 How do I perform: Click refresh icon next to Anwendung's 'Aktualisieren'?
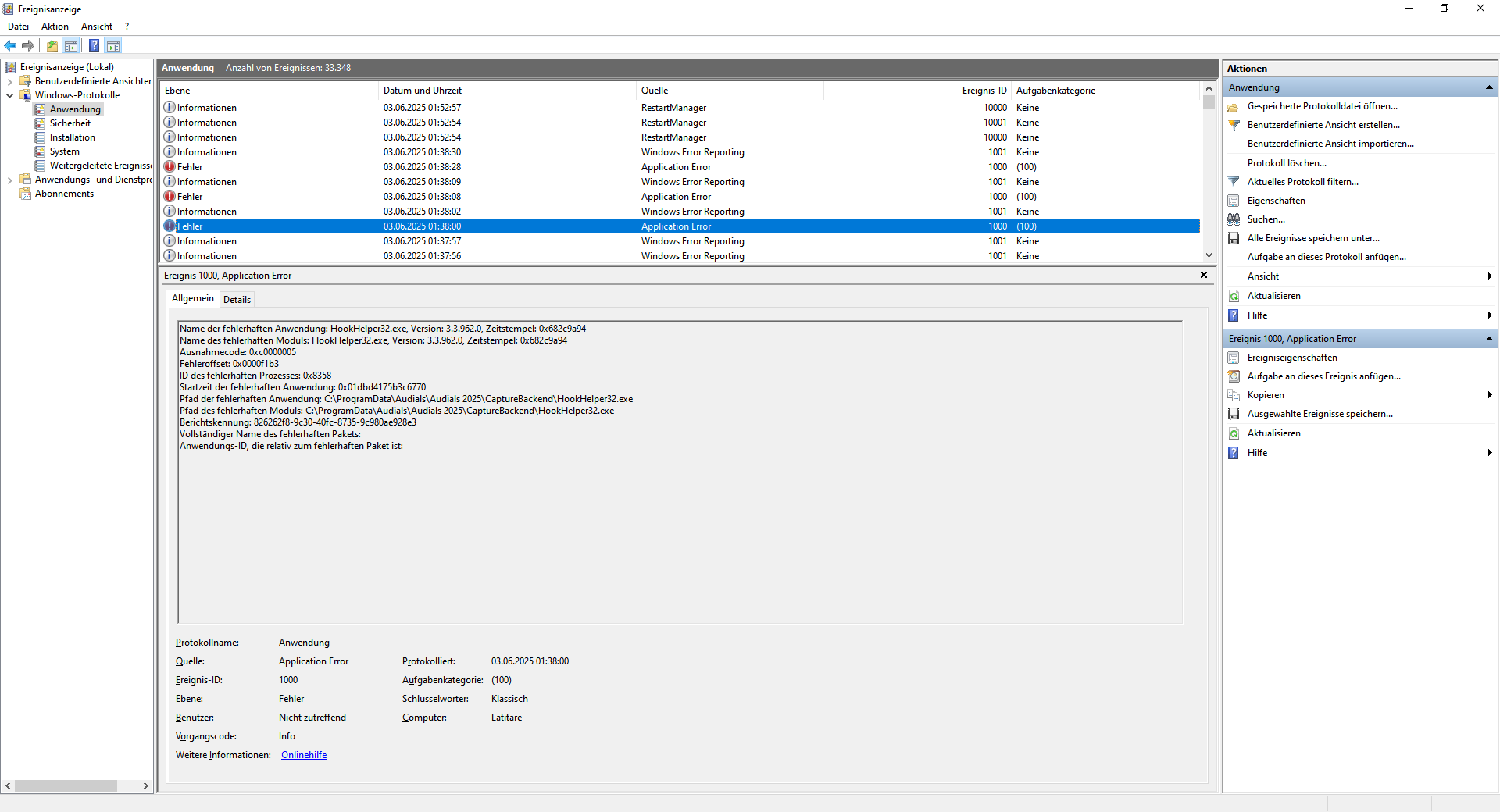(x=1234, y=296)
